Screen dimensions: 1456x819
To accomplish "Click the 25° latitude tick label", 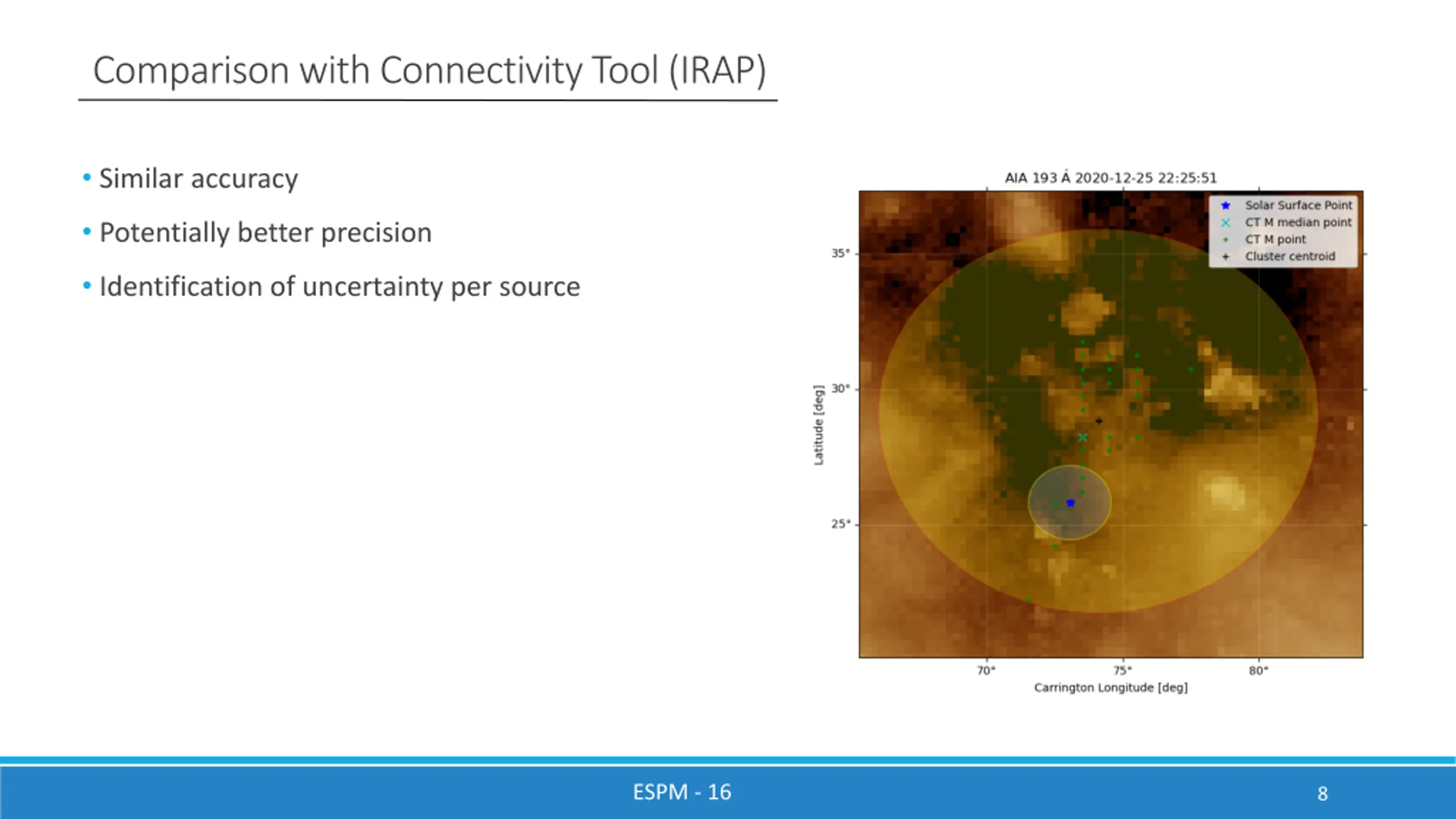I will point(841,524).
